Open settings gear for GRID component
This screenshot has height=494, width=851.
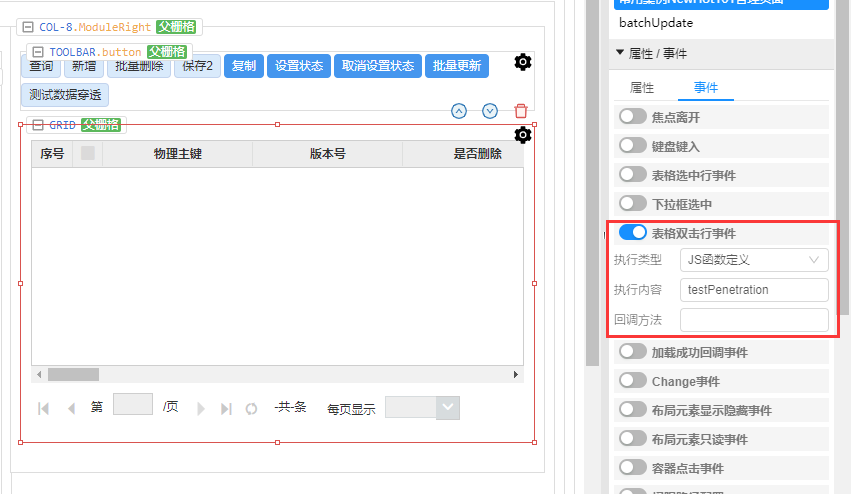(x=522, y=135)
